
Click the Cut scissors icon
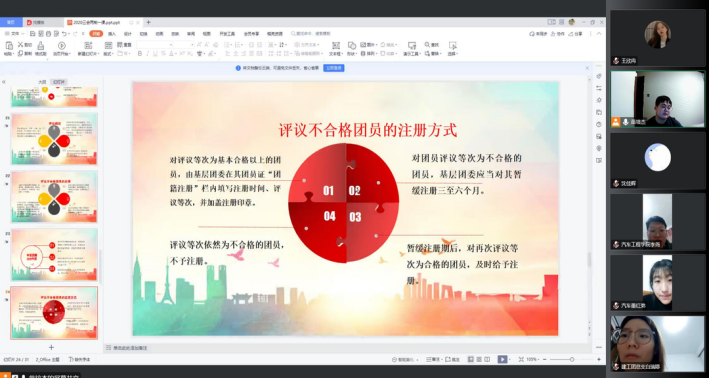(x=20, y=44)
